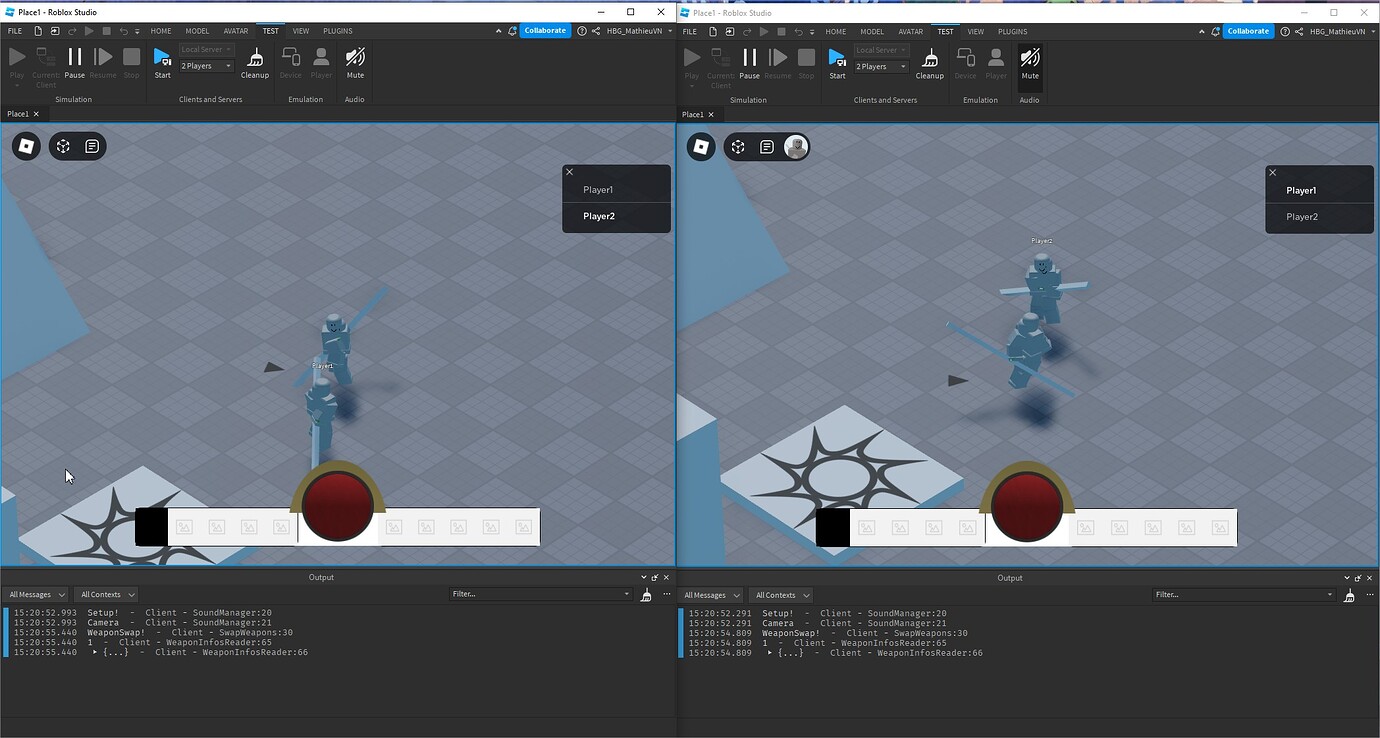Click the Filter field in the Output panel

pyautogui.click(x=540, y=594)
